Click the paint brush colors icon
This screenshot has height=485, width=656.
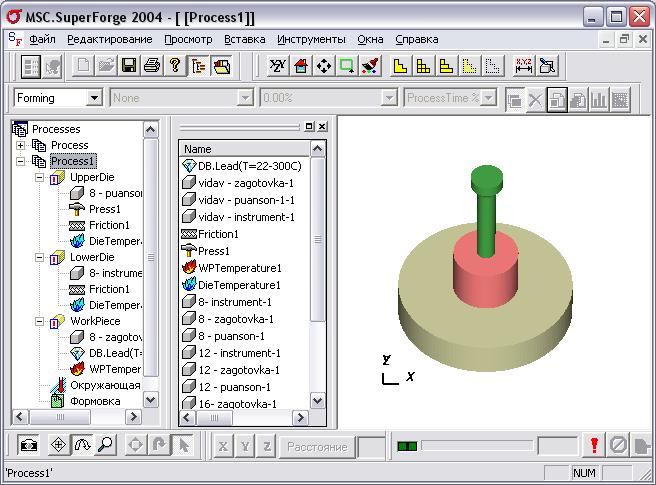tap(370, 66)
